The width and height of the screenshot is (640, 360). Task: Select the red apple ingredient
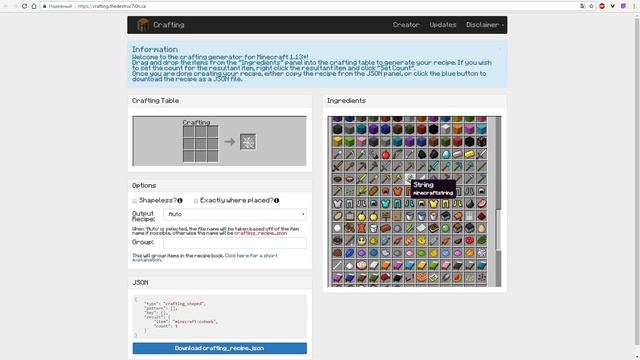tap(385, 154)
